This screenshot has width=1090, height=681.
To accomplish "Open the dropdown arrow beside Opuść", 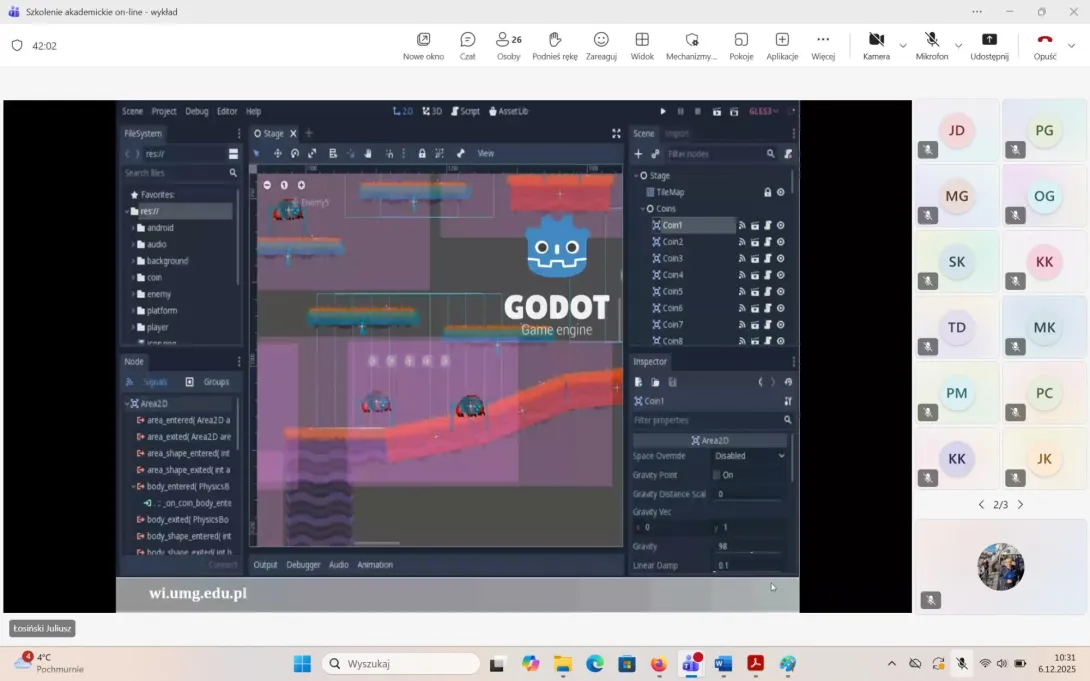I will coord(1072,46).
